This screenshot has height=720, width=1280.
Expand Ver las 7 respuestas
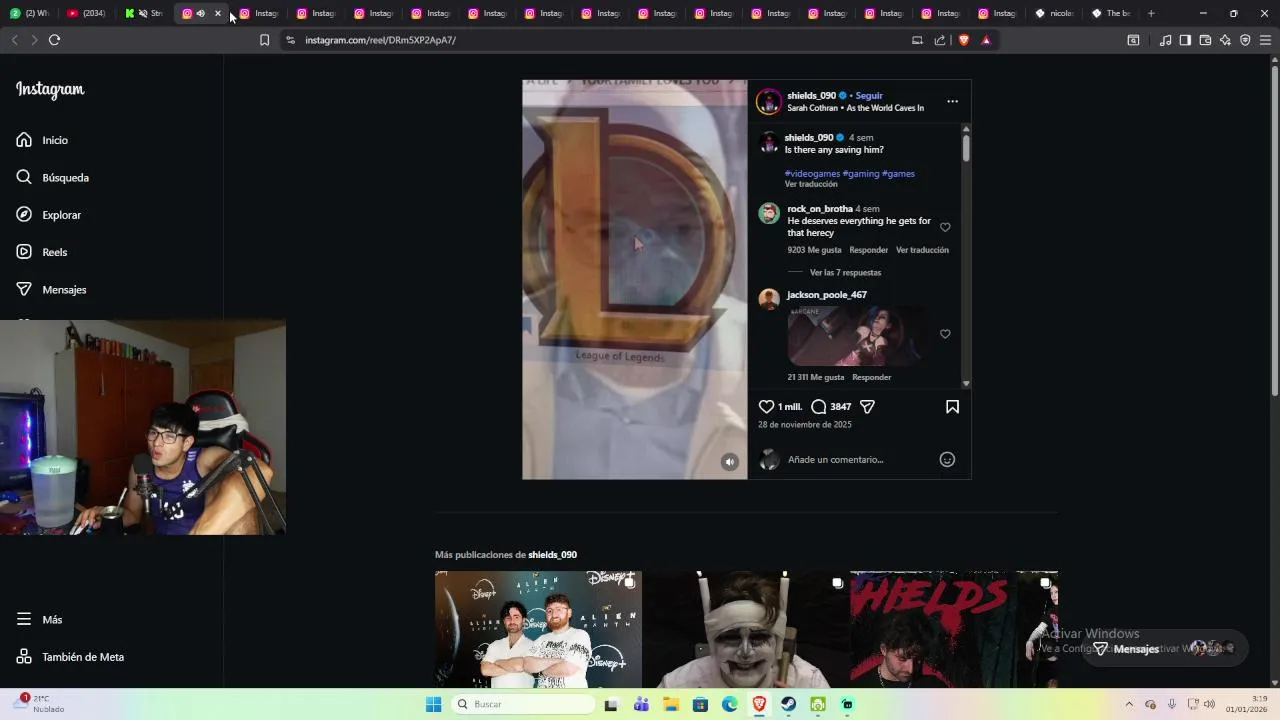tap(845, 272)
